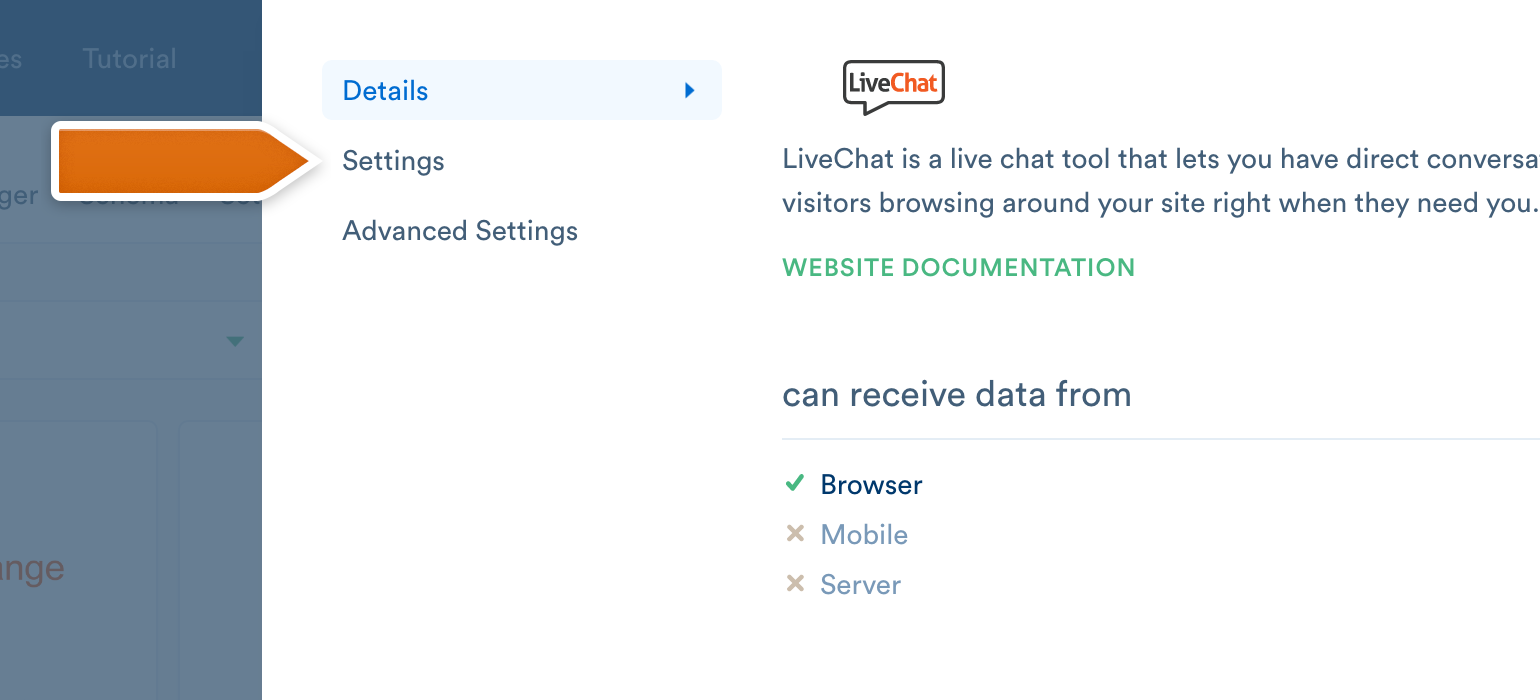This screenshot has height=700, width=1540.
Task: Open the dimmed dropdown arrow in the background page
Action: (235, 342)
